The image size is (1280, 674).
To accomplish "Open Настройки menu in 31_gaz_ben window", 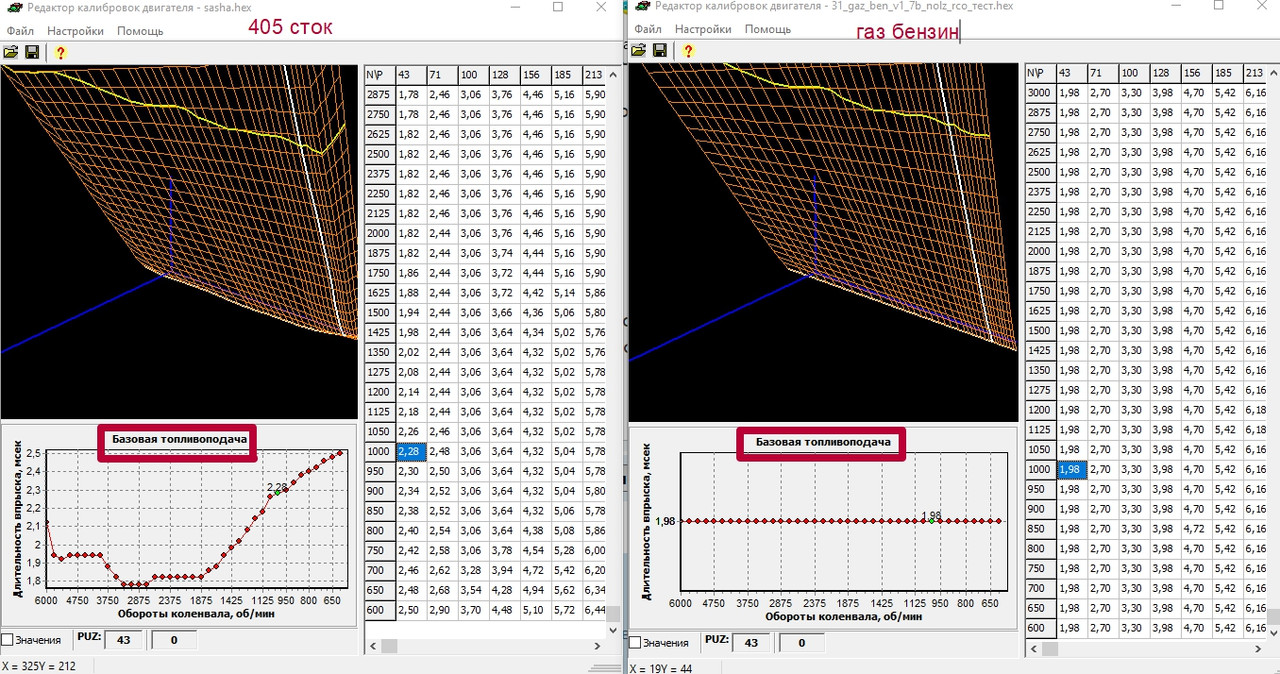I will (703, 29).
